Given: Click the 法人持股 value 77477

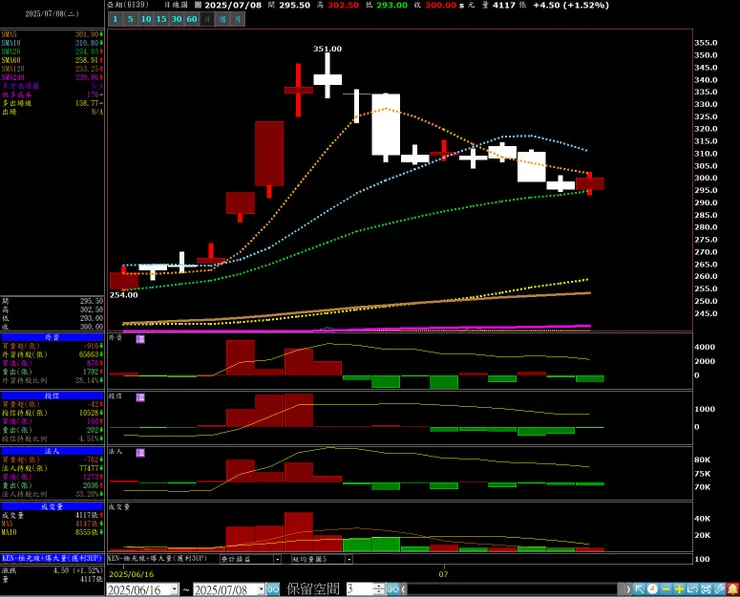Looking at the screenshot, I should [89, 468].
